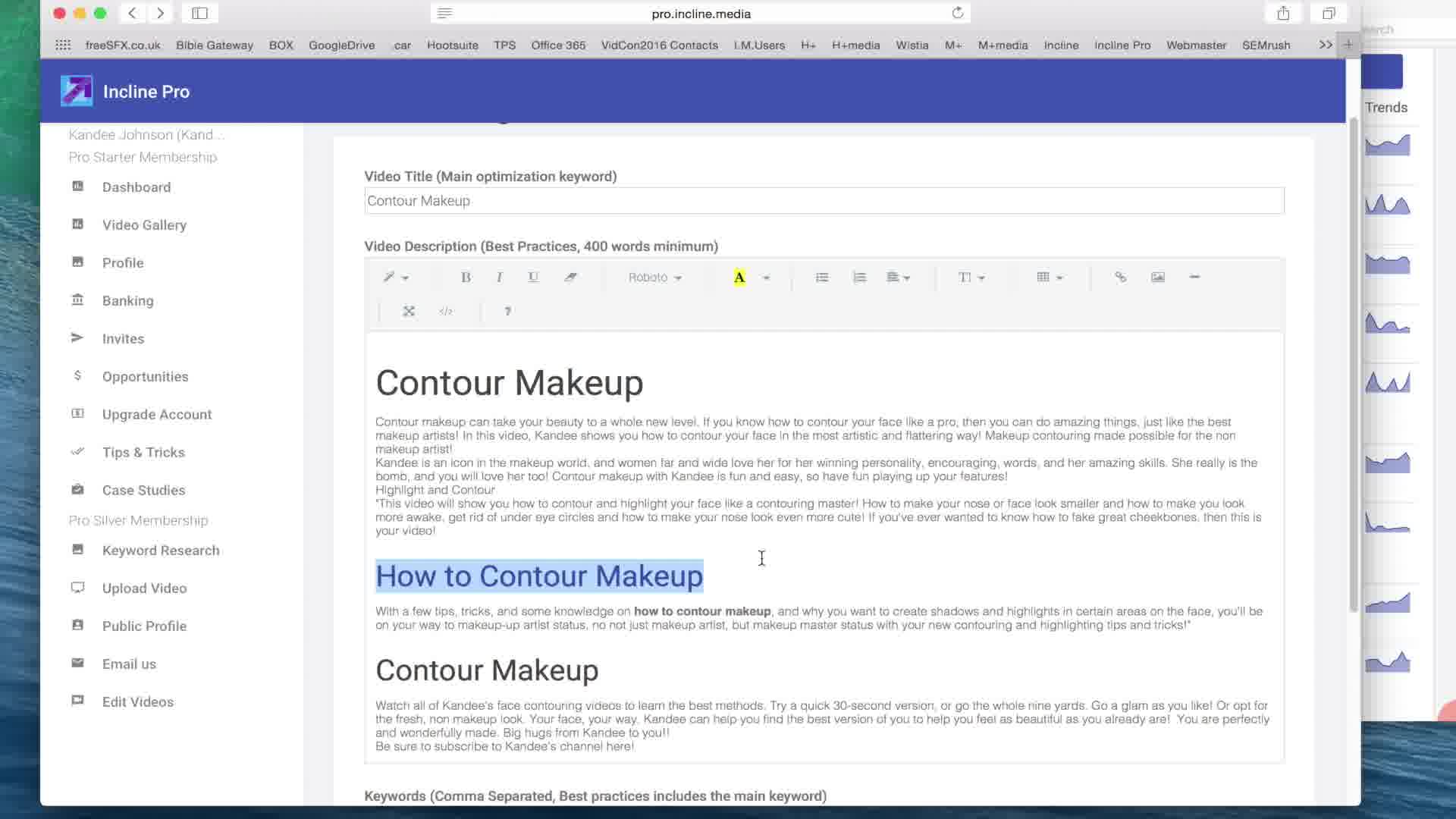Switch to code view in editor

click(x=446, y=312)
